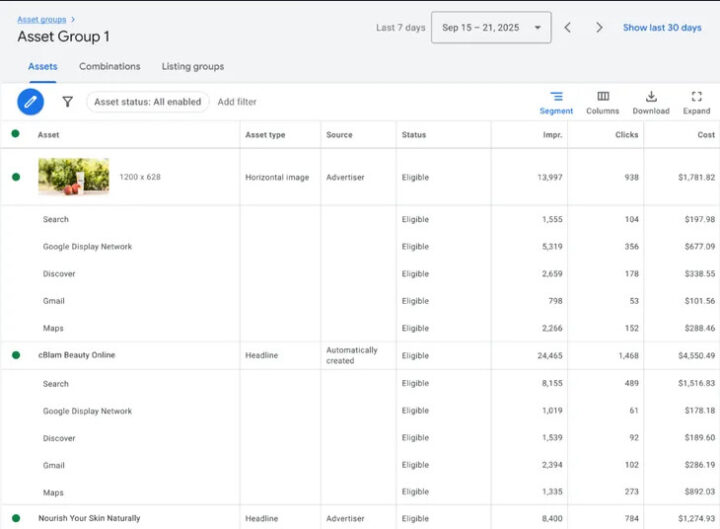Click the blue pencil edit button
This screenshot has height=529, width=720.
click(x=30, y=101)
